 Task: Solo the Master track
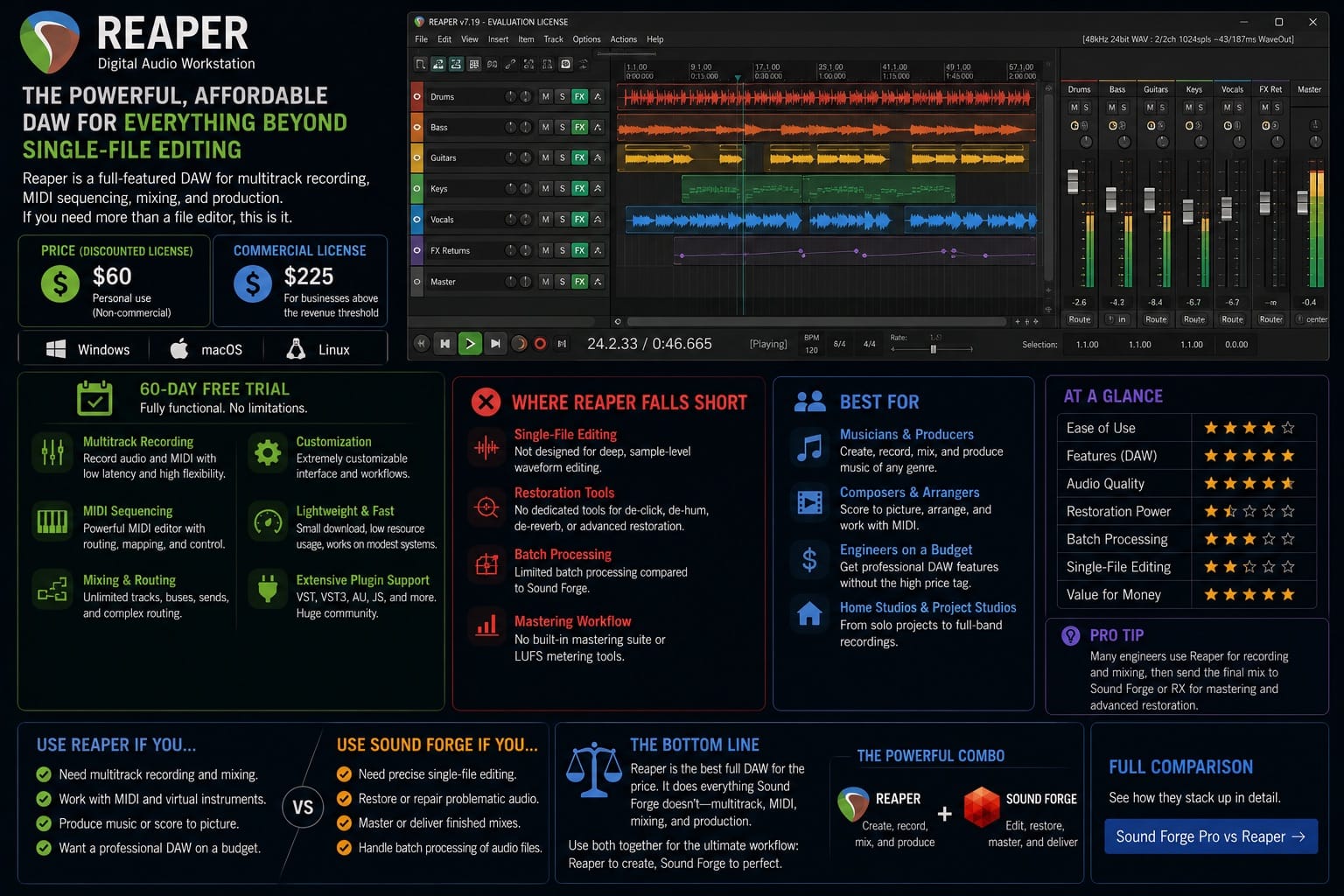[x=563, y=282]
